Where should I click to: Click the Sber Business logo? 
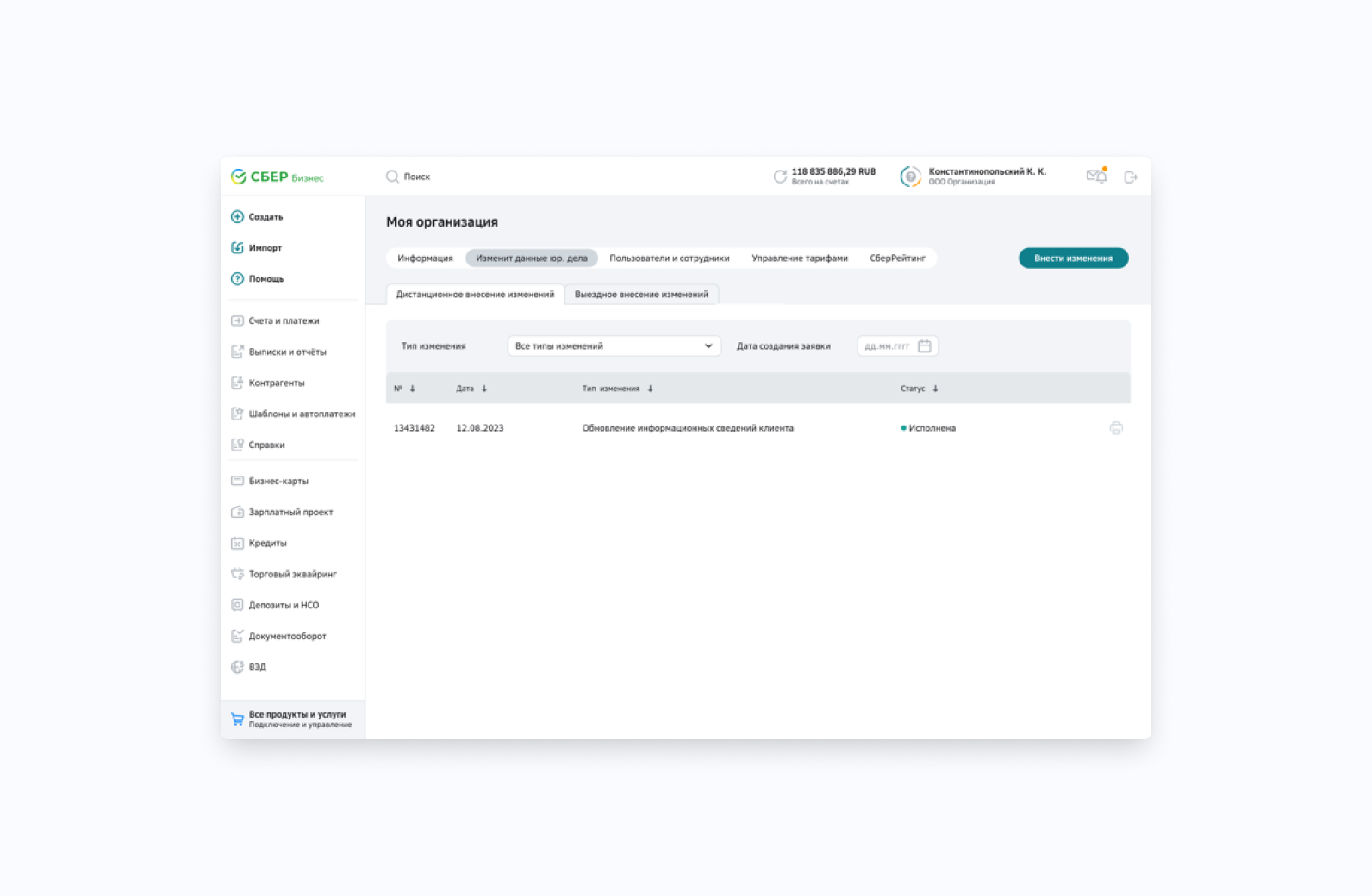[277, 177]
